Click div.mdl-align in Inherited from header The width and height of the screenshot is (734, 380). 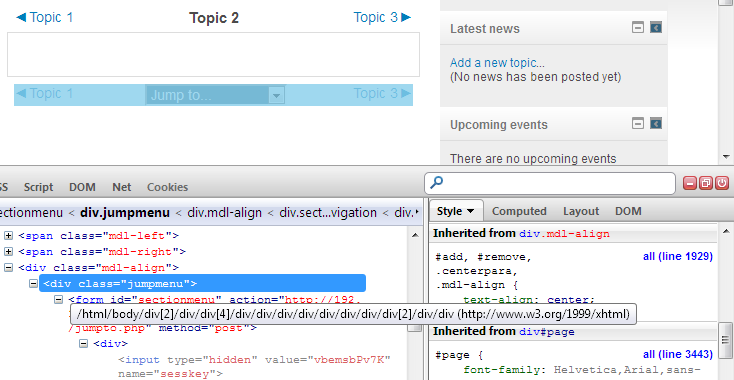tap(564, 234)
